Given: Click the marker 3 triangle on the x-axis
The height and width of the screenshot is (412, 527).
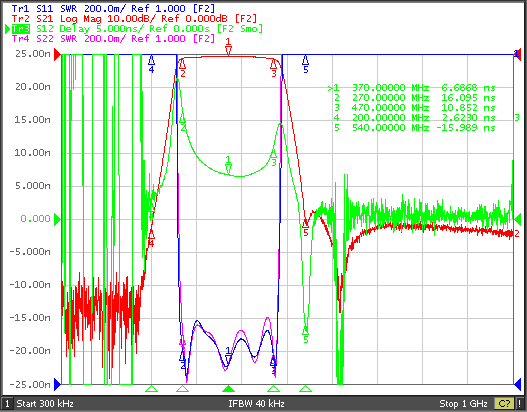Looking at the screenshot, I should point(274,389).
